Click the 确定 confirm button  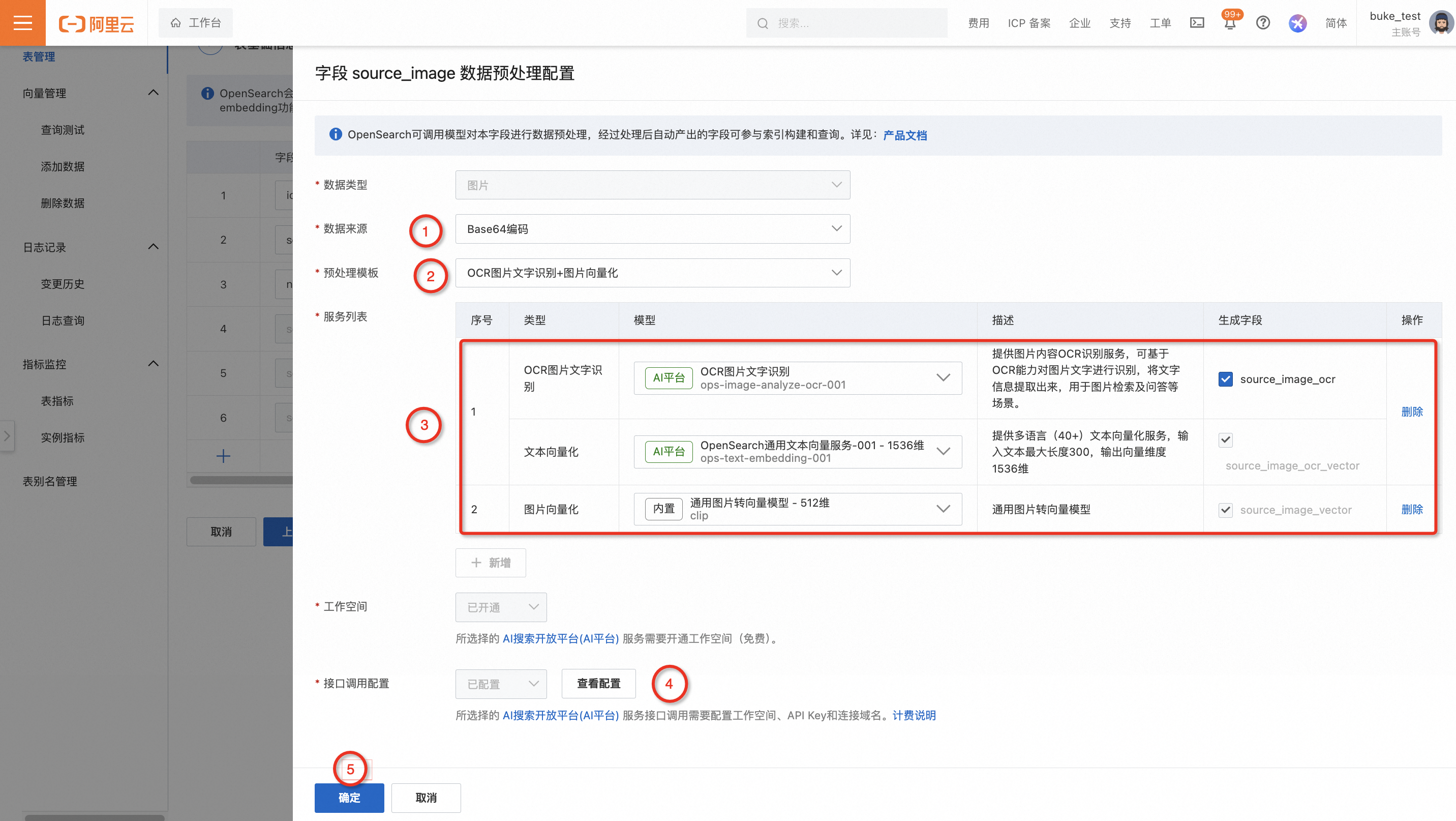(349, 797)
